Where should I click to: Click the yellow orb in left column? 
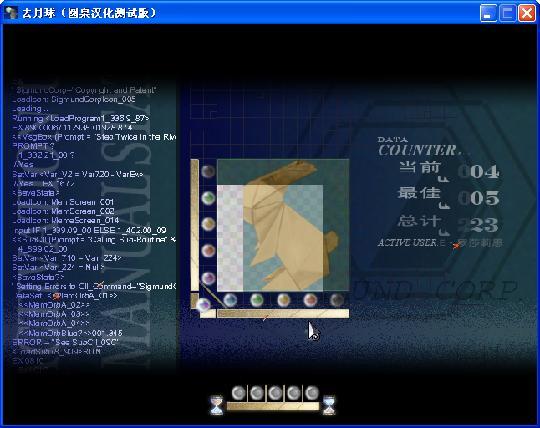tap(208, 224)
